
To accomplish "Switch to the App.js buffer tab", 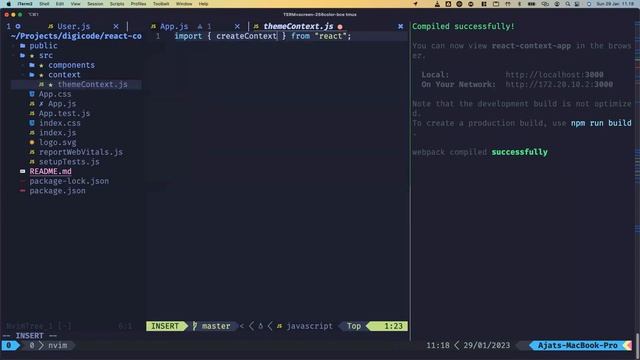I will click(174, 27).
